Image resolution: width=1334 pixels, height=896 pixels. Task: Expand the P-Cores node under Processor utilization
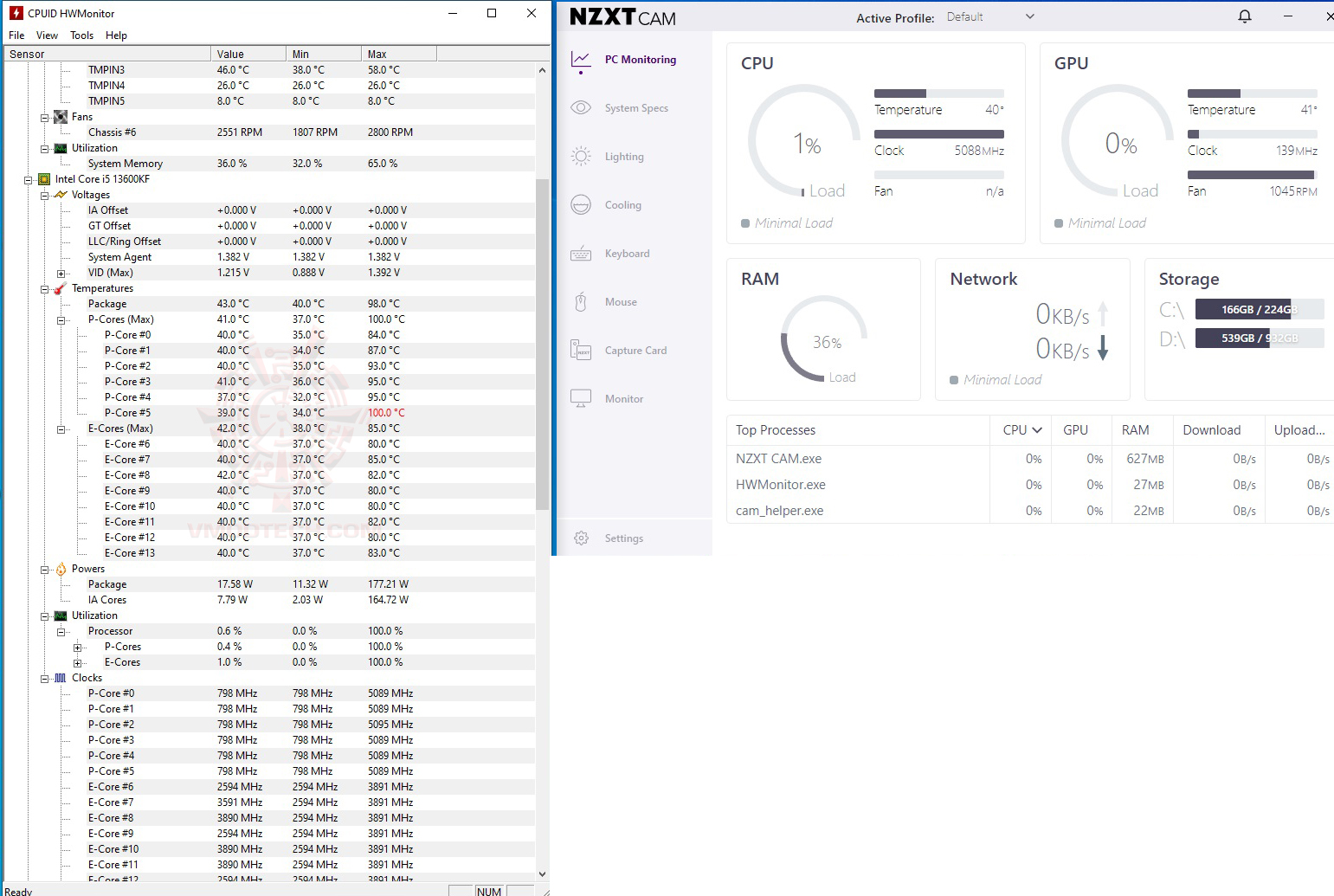77,648
